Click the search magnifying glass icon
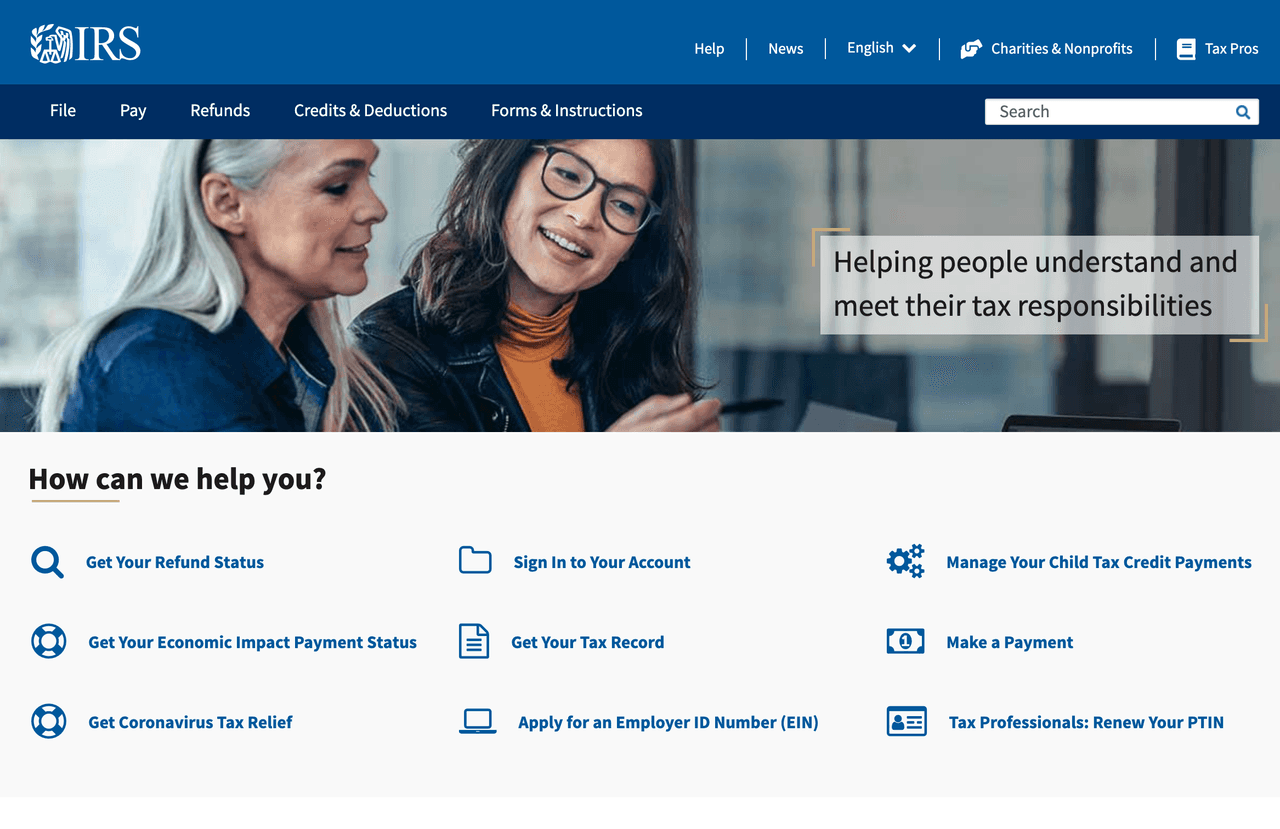 click(x=1242, y=112)
